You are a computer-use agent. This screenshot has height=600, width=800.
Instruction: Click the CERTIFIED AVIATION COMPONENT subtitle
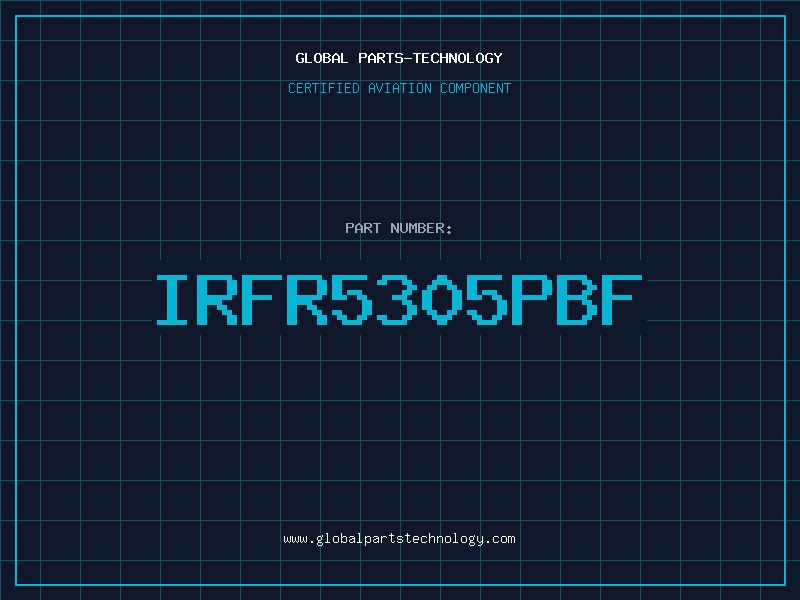[x=399, y=88]
